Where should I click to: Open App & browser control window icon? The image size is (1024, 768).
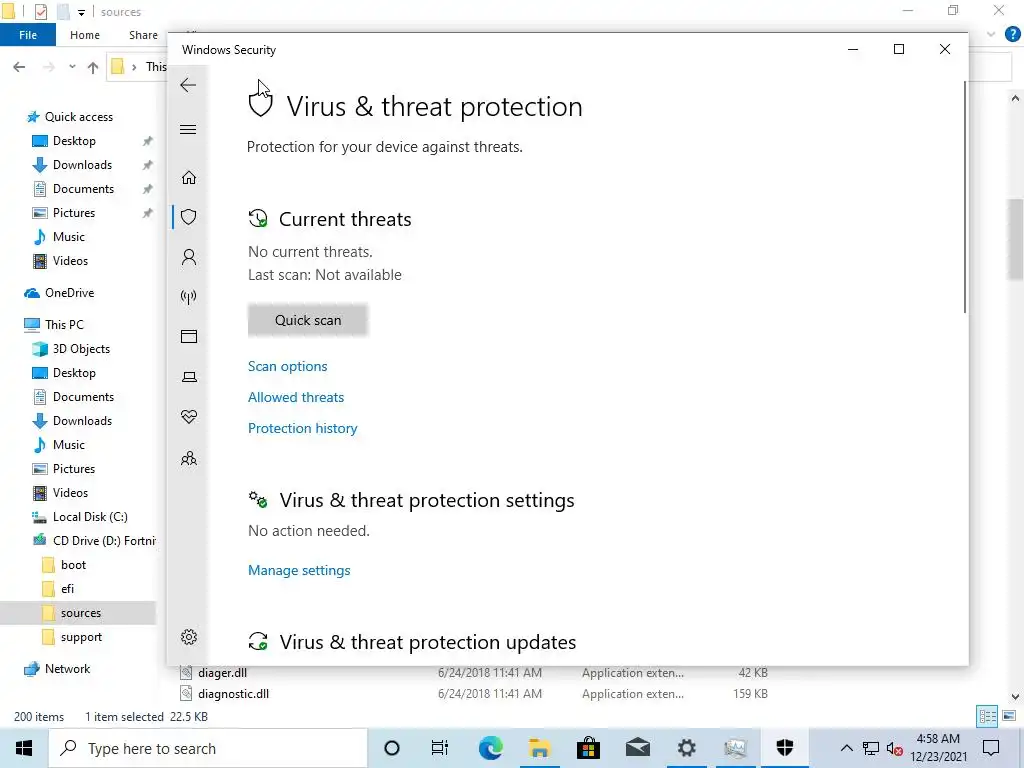[x=189, y=336]
